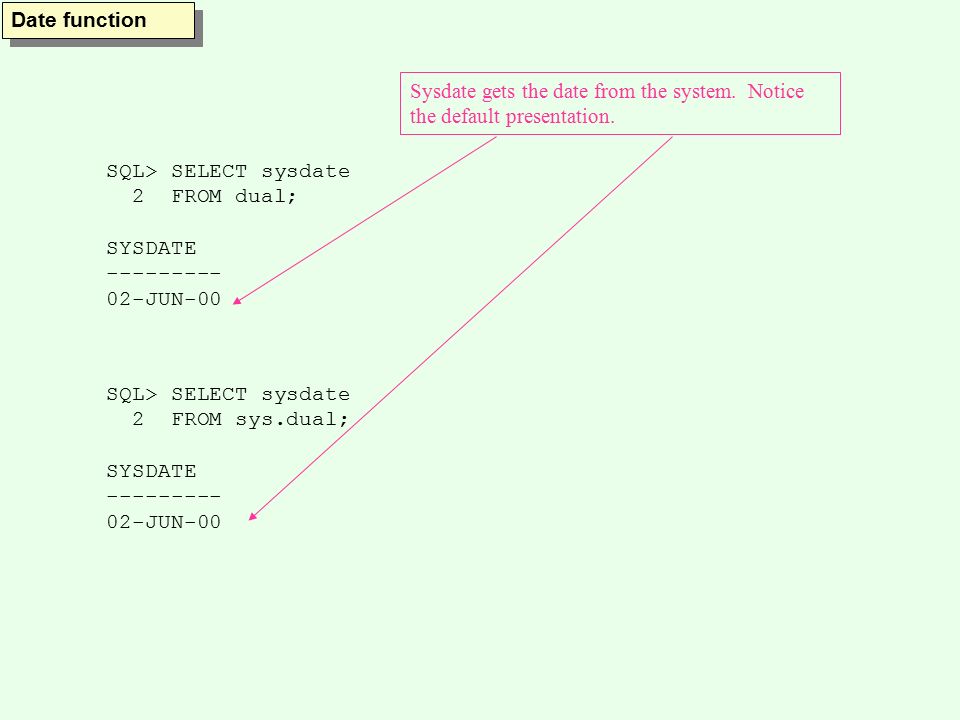Click the first SYSDATE column heading
The width and height of the screenshot is (960, 720).
pyautogui.click(x=151, y=248)
